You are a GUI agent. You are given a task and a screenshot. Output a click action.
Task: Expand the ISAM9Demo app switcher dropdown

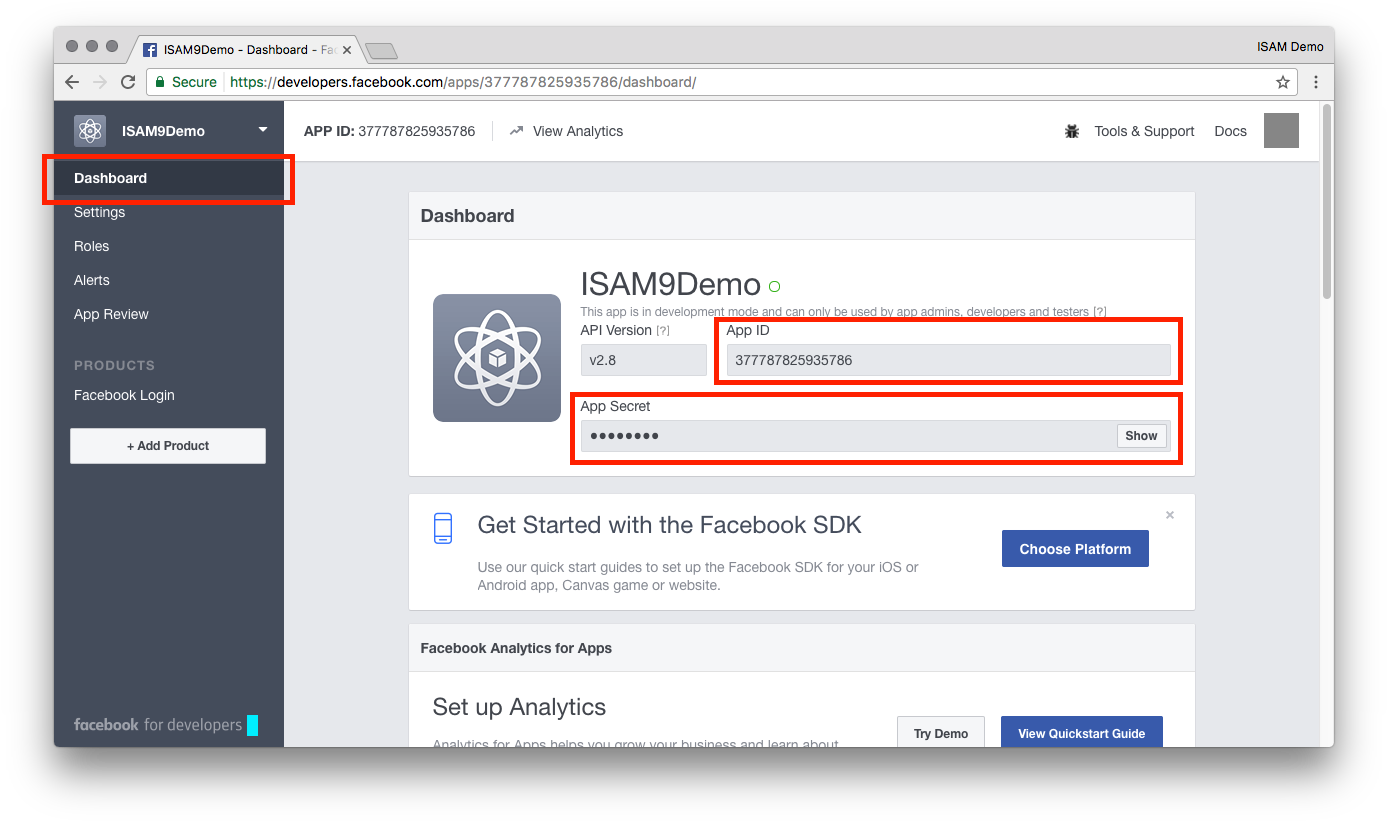(263, 130)
